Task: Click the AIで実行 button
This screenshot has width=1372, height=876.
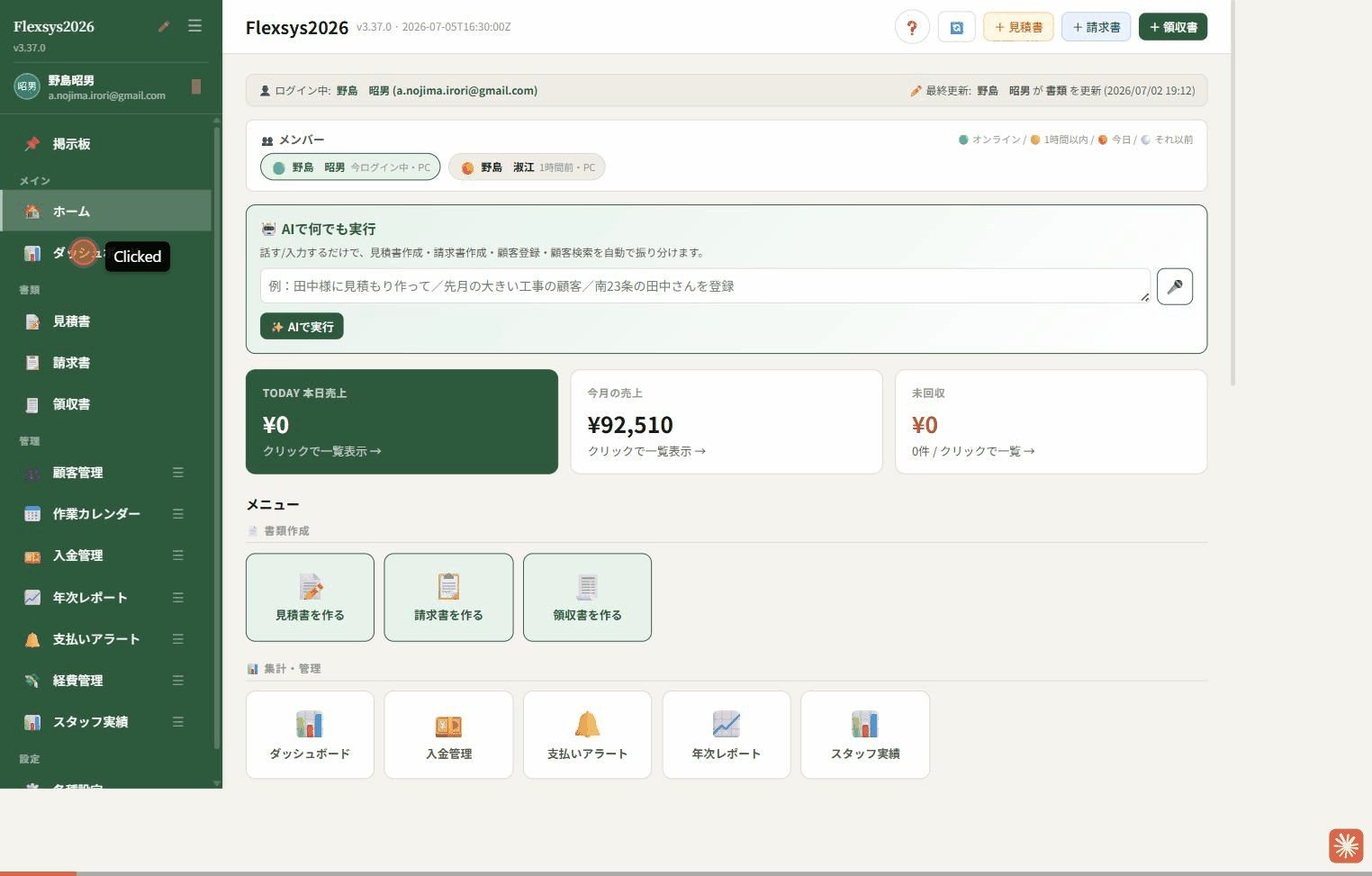Action: click(302, 327)
